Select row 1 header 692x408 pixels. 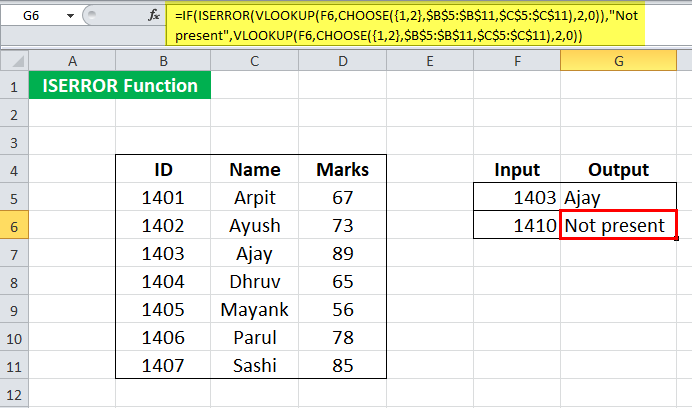click(x=14, y=86)
